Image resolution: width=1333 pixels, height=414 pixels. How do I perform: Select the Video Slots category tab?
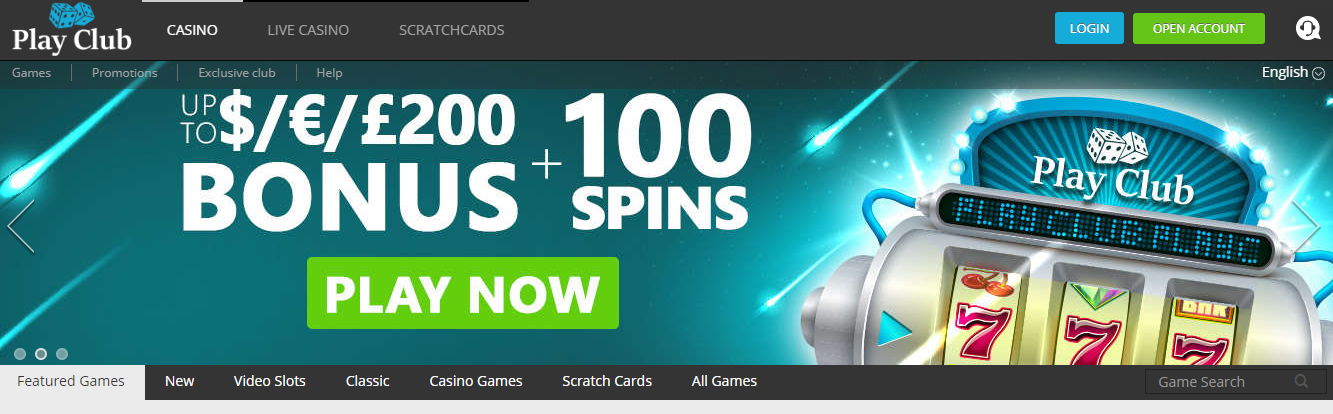(x=270, y=381)
